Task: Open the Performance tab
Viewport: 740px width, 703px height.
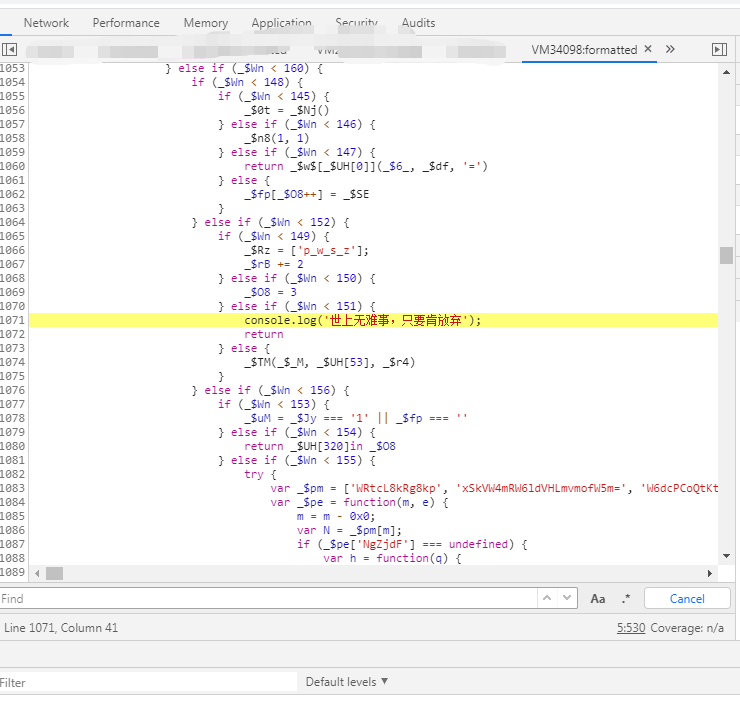Action: click(x=126, y=23)
